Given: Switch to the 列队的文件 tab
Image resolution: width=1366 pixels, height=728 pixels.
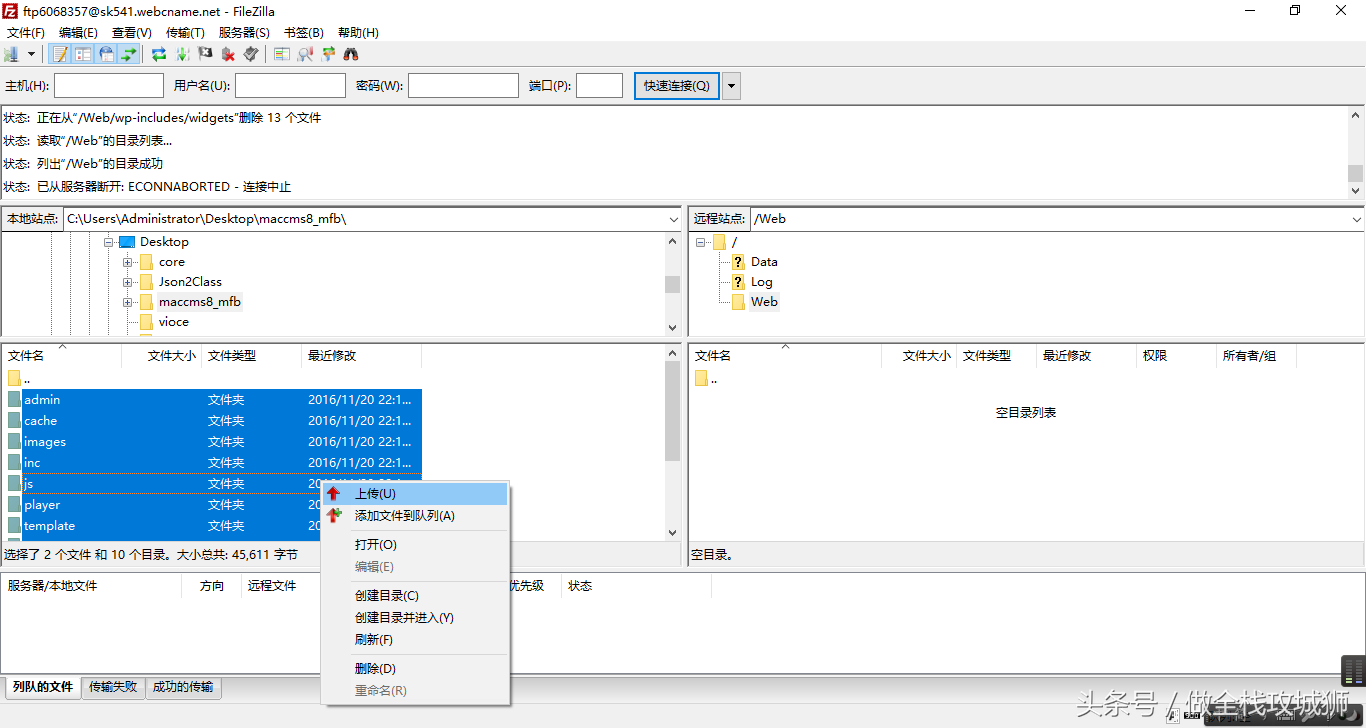Looking at the screenshot, I should pyautogui.click(x=43, y=687).
